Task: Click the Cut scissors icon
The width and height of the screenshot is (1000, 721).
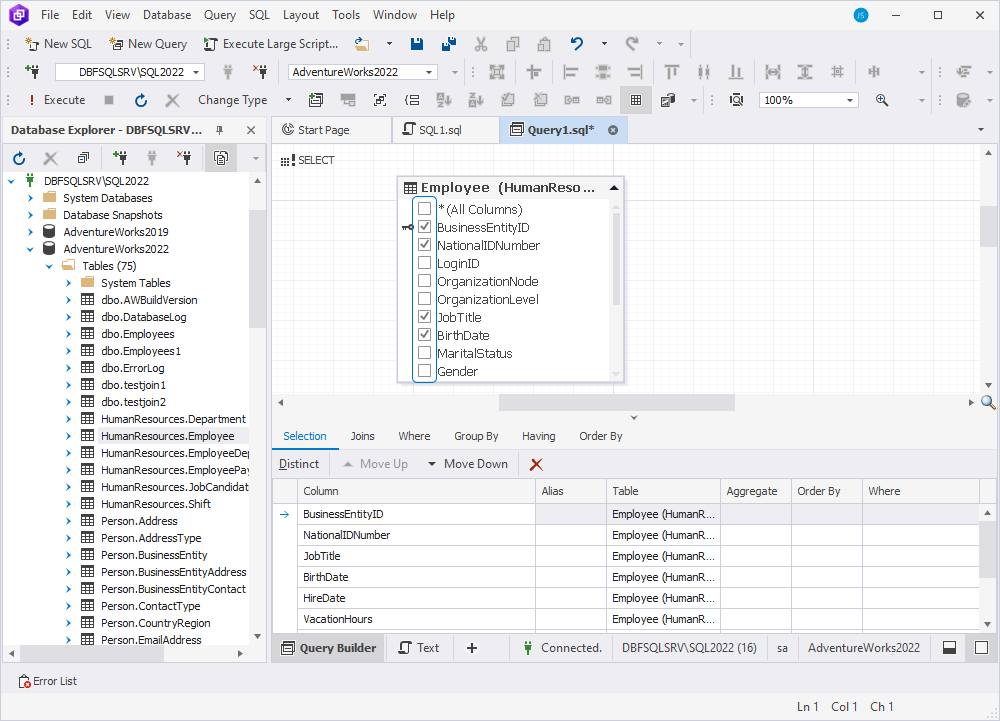Action: pyautogui.click(x=481, y=44)
